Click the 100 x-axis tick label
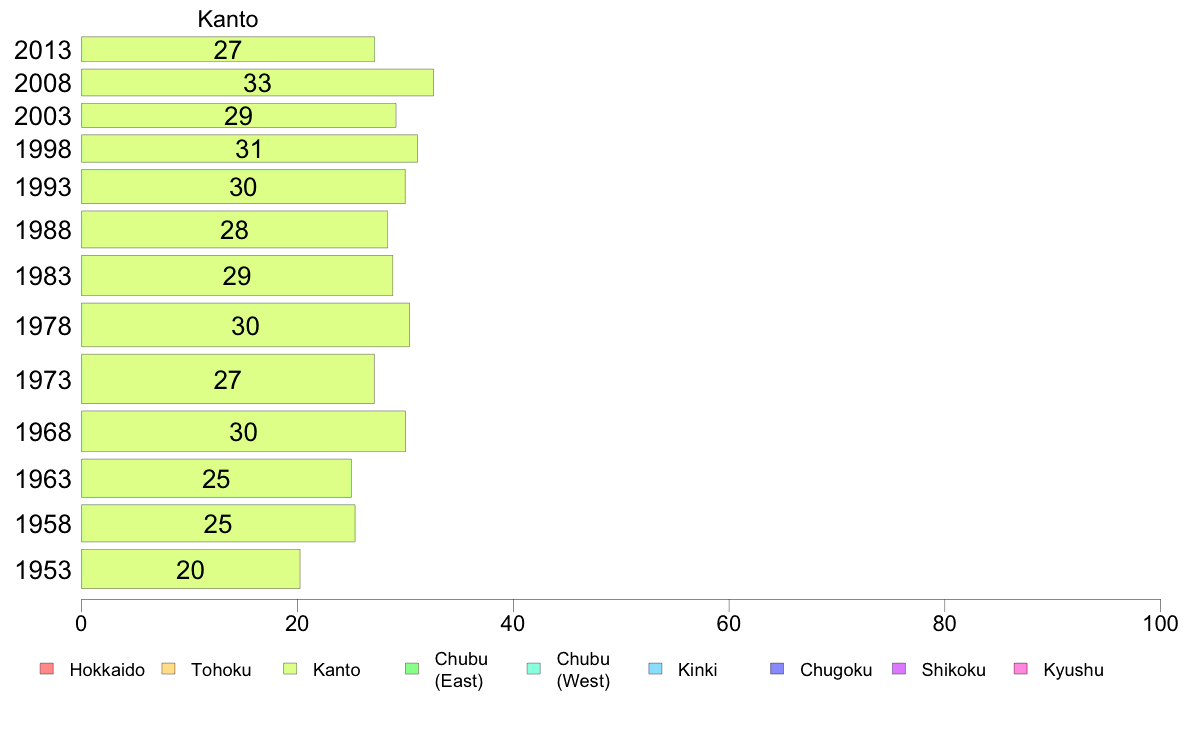 click(1160, 624)
